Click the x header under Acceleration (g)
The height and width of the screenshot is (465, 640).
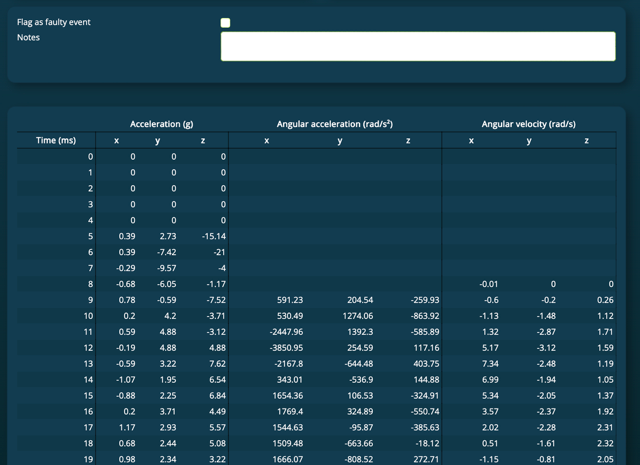[117, 140]
